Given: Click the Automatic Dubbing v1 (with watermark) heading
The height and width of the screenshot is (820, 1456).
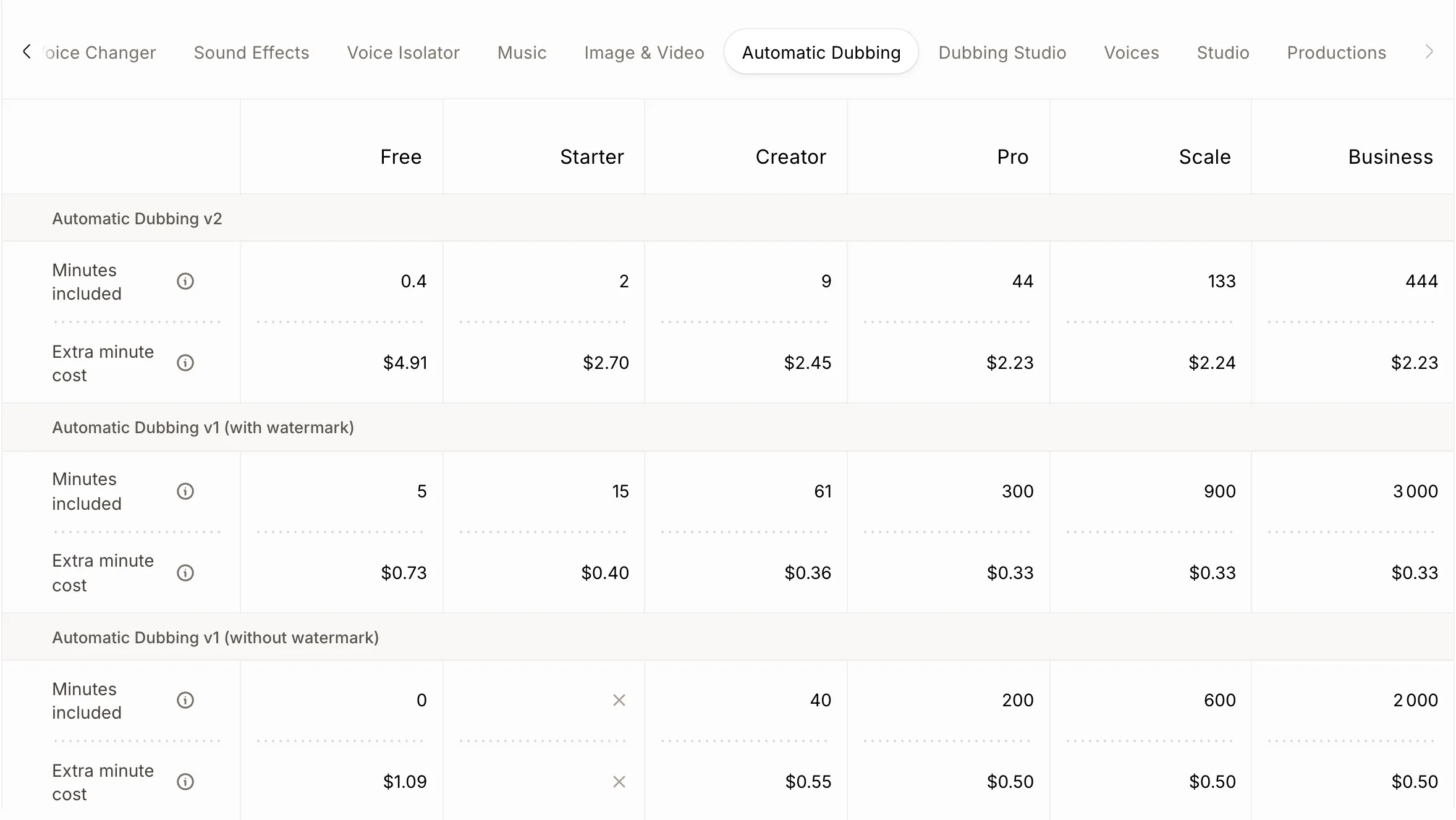Looking at the screenshot, I should coord(203,428).
